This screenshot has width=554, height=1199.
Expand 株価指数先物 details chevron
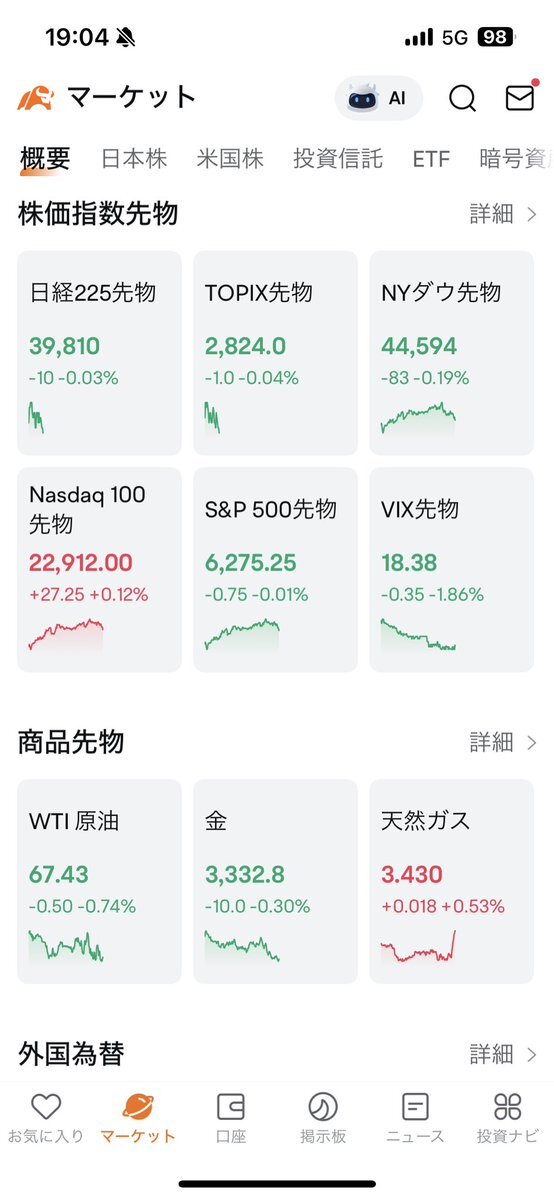click(x=532, y=214)
